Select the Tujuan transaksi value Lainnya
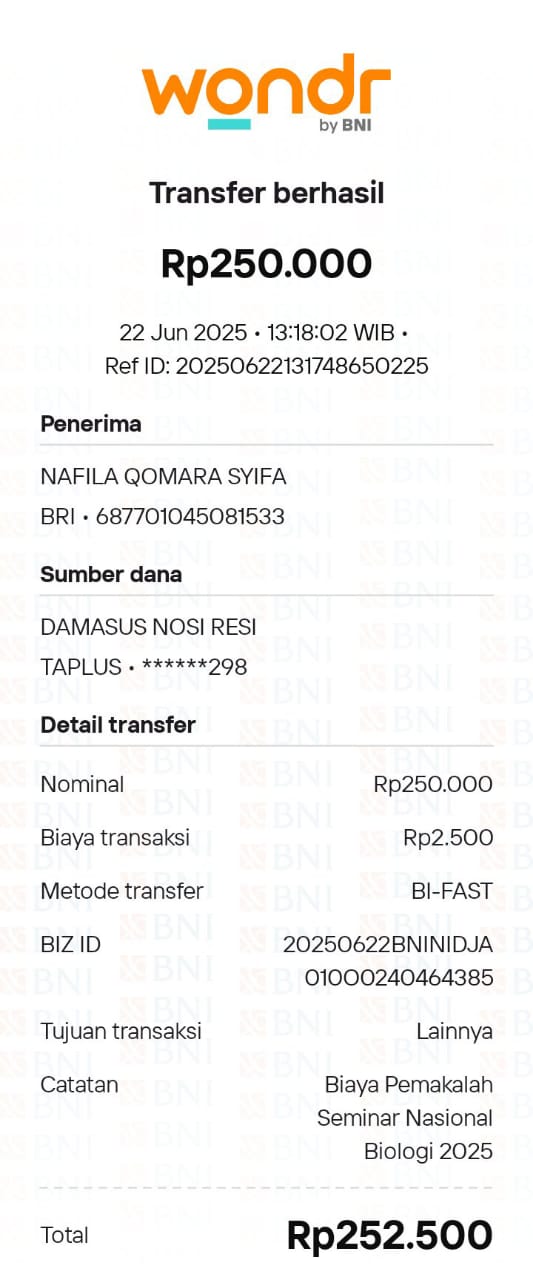This screenshot has height=1280, width=533. (454, 1031)
